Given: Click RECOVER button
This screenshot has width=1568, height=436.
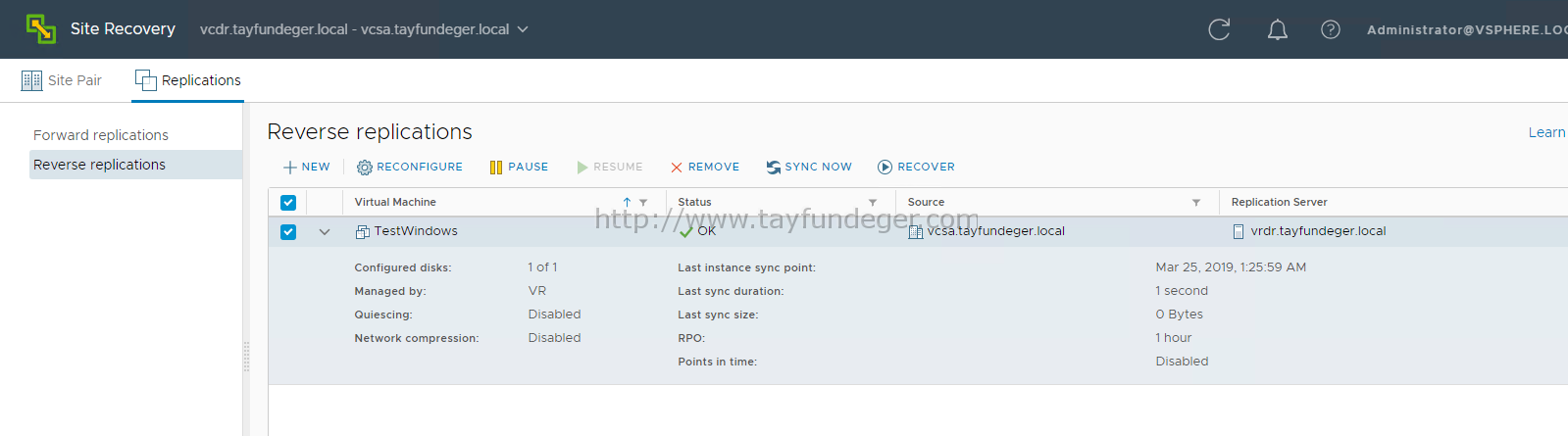Looking at the screenshot, I should [x=916, y=167].
